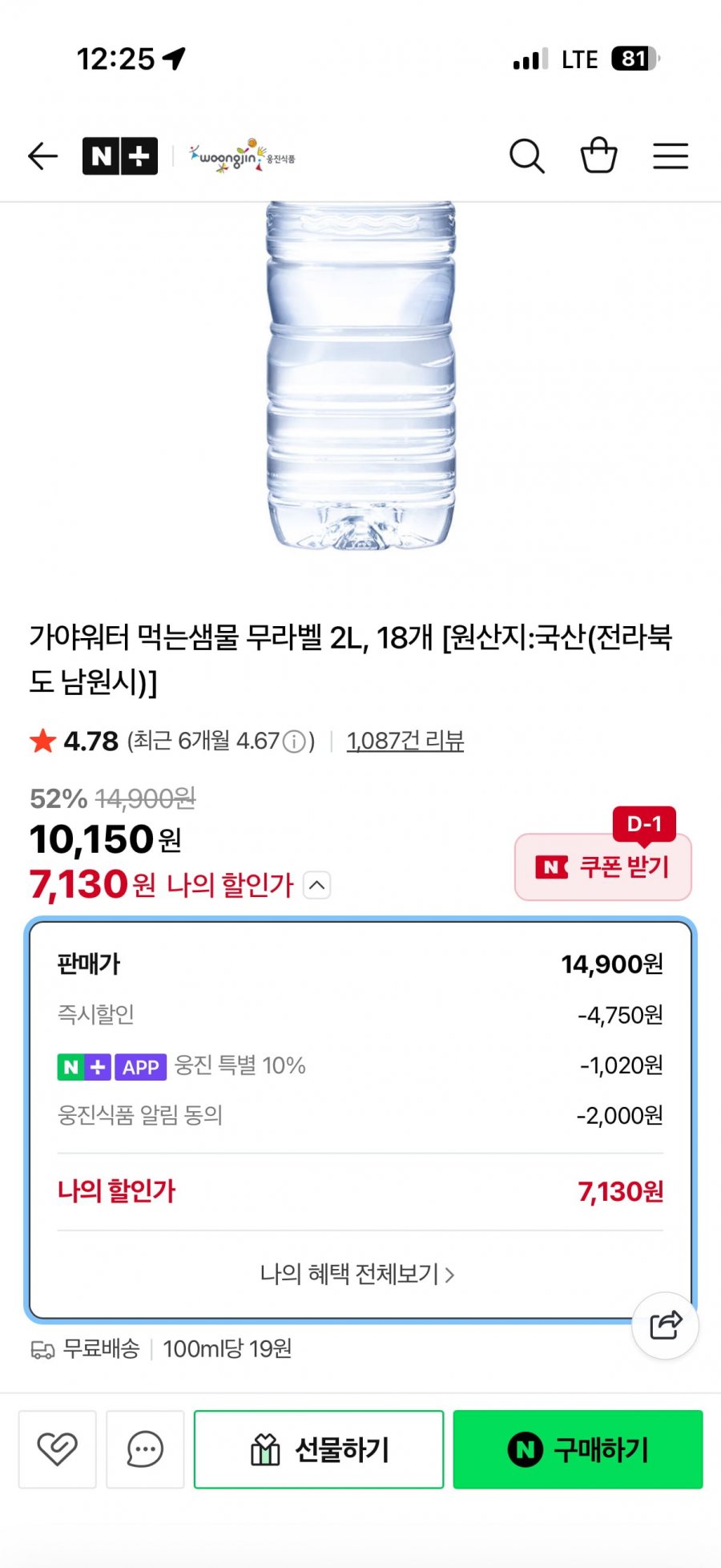Expand 나의 혜택 전체보기
The image size is (721, 1568).
pos(357,1274)
